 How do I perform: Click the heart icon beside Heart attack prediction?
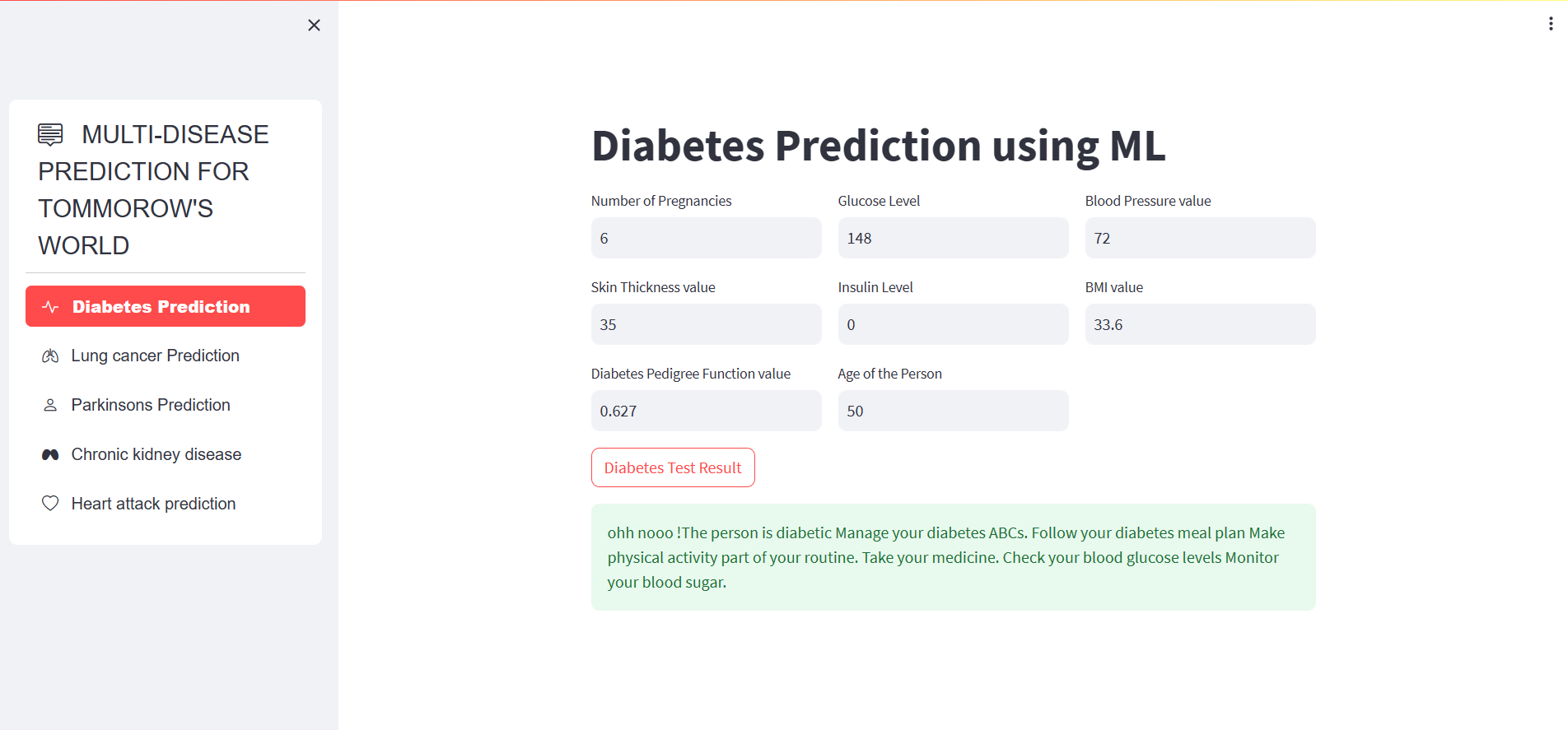tap(49, 503)
